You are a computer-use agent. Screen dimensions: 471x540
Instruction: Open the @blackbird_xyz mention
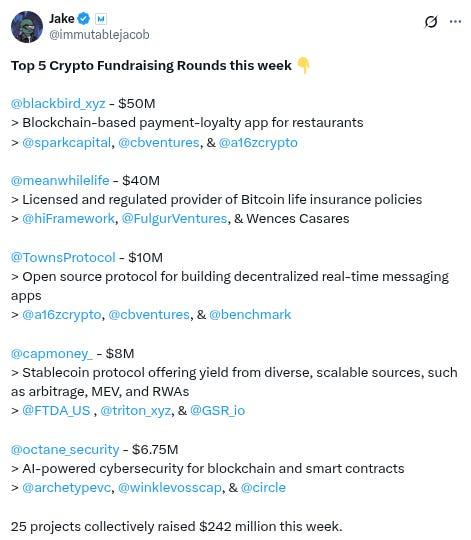tap(58, 103)
